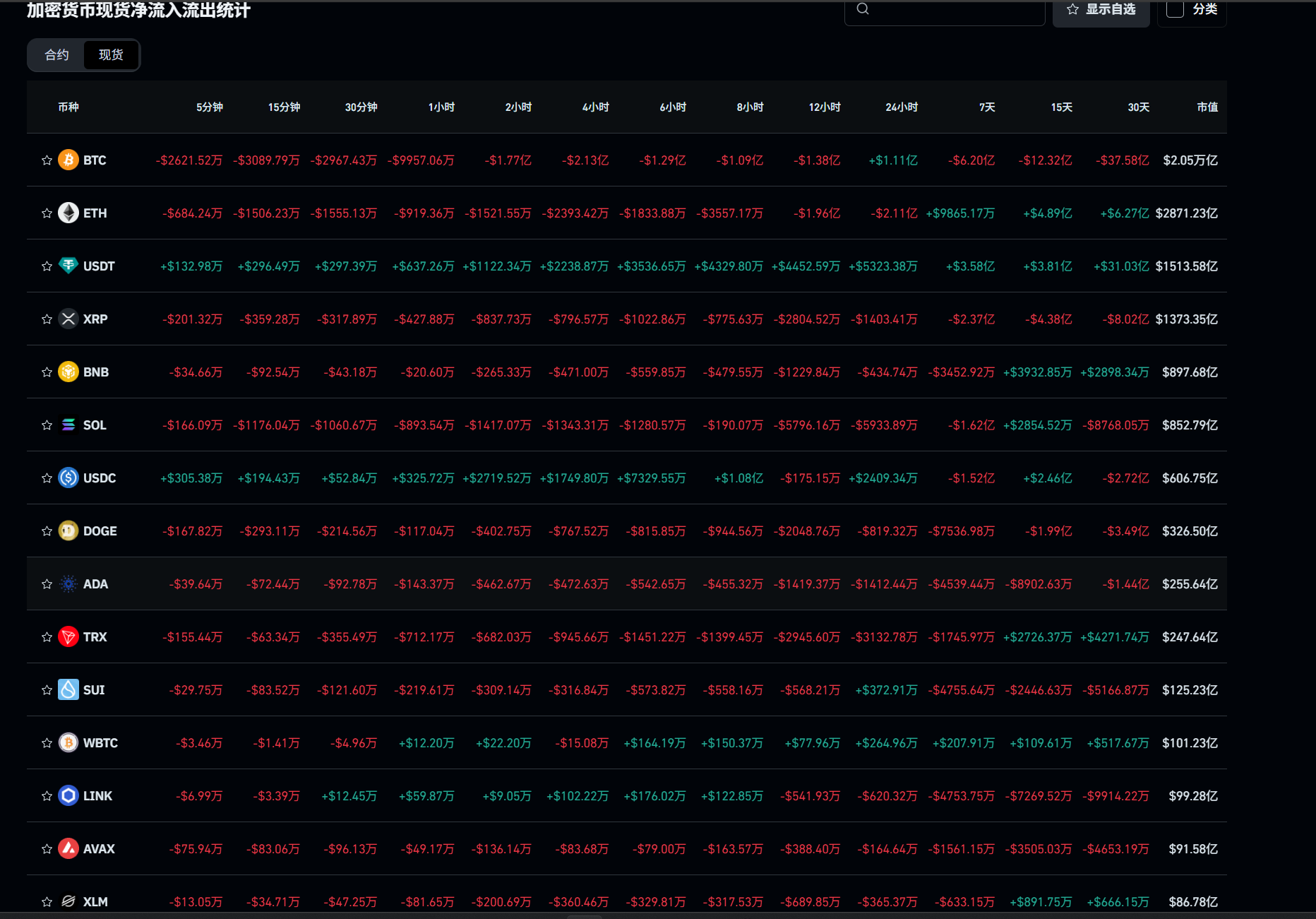Click the XLM coin logo
1316x919 pixels.
coord(68,902)
